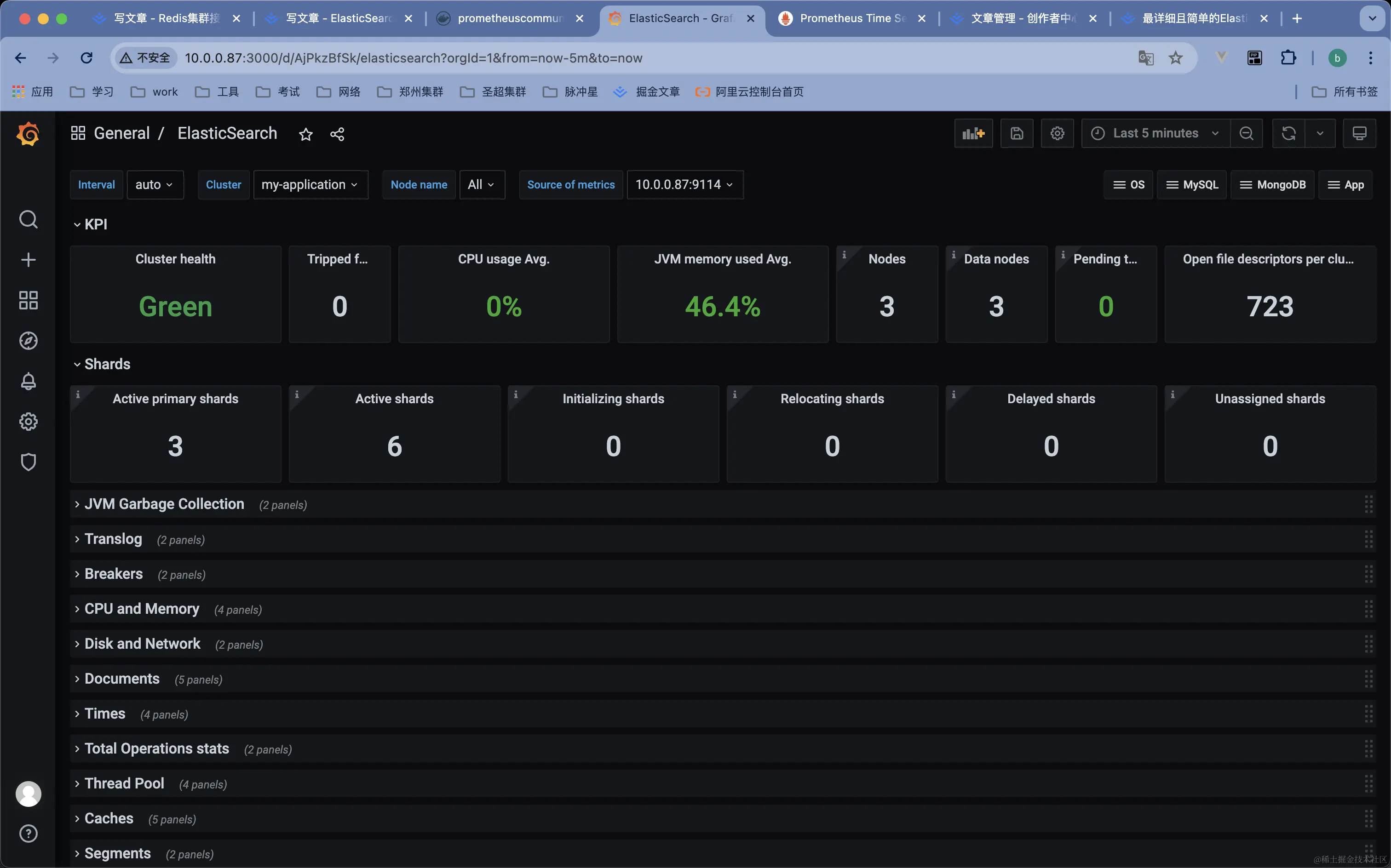Open the Help question mark icon
The image size is (1391, 868).
28,834
